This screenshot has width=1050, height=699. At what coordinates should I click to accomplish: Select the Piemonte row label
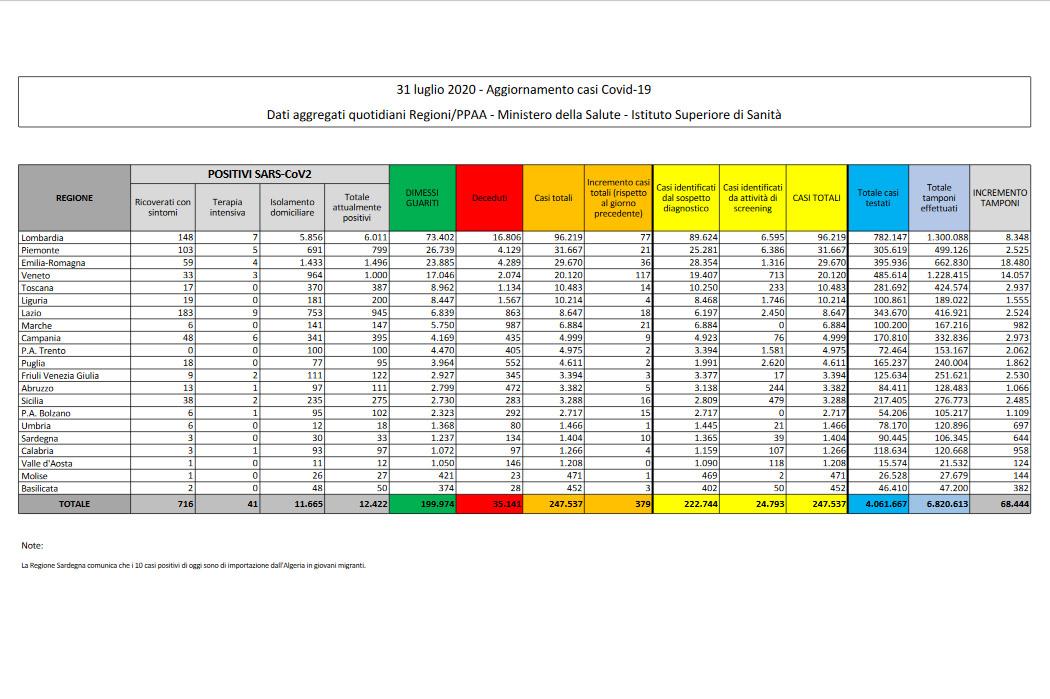(x=40, y=250)
